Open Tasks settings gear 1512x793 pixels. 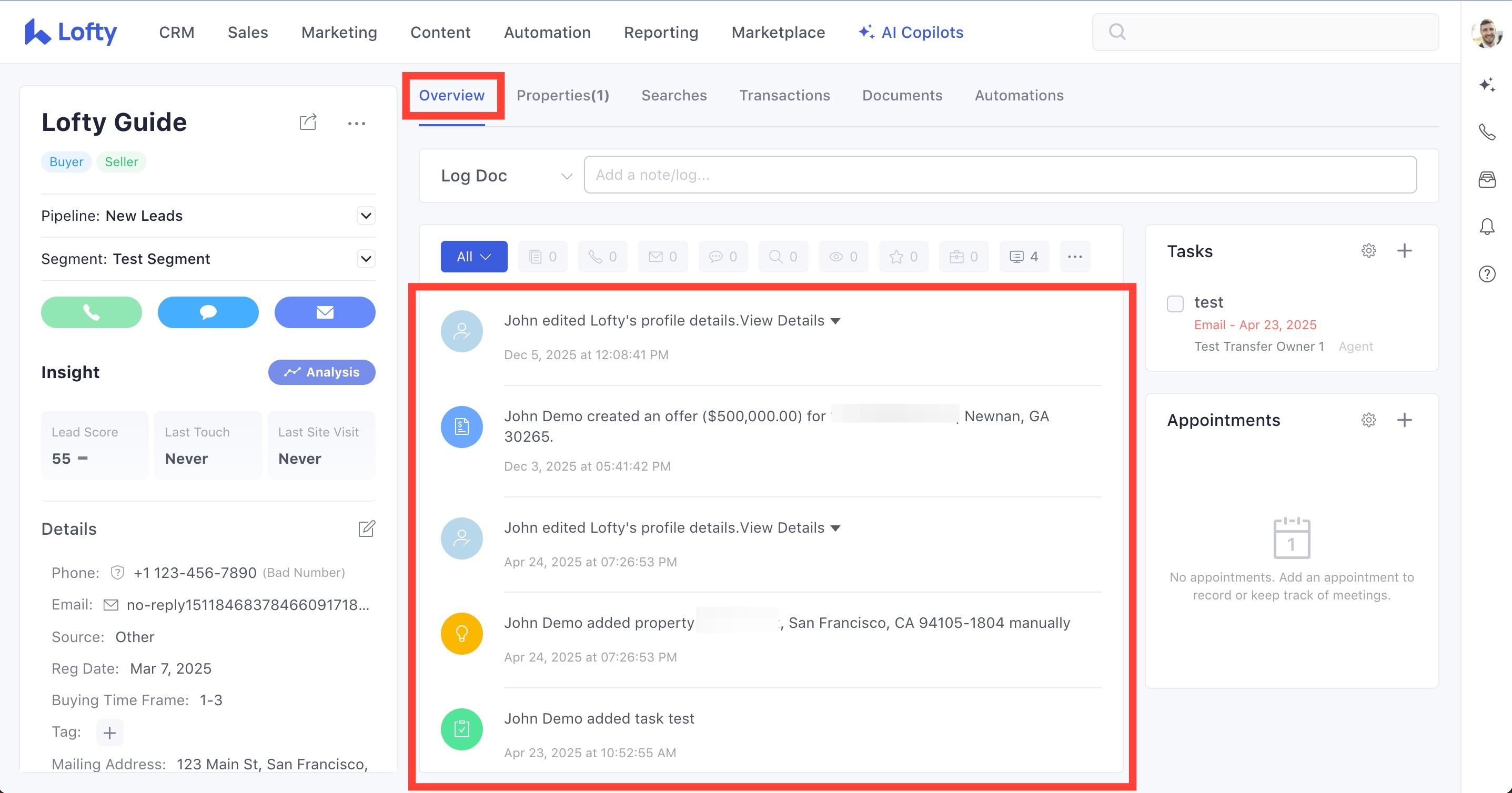[x=1368, y=251]
